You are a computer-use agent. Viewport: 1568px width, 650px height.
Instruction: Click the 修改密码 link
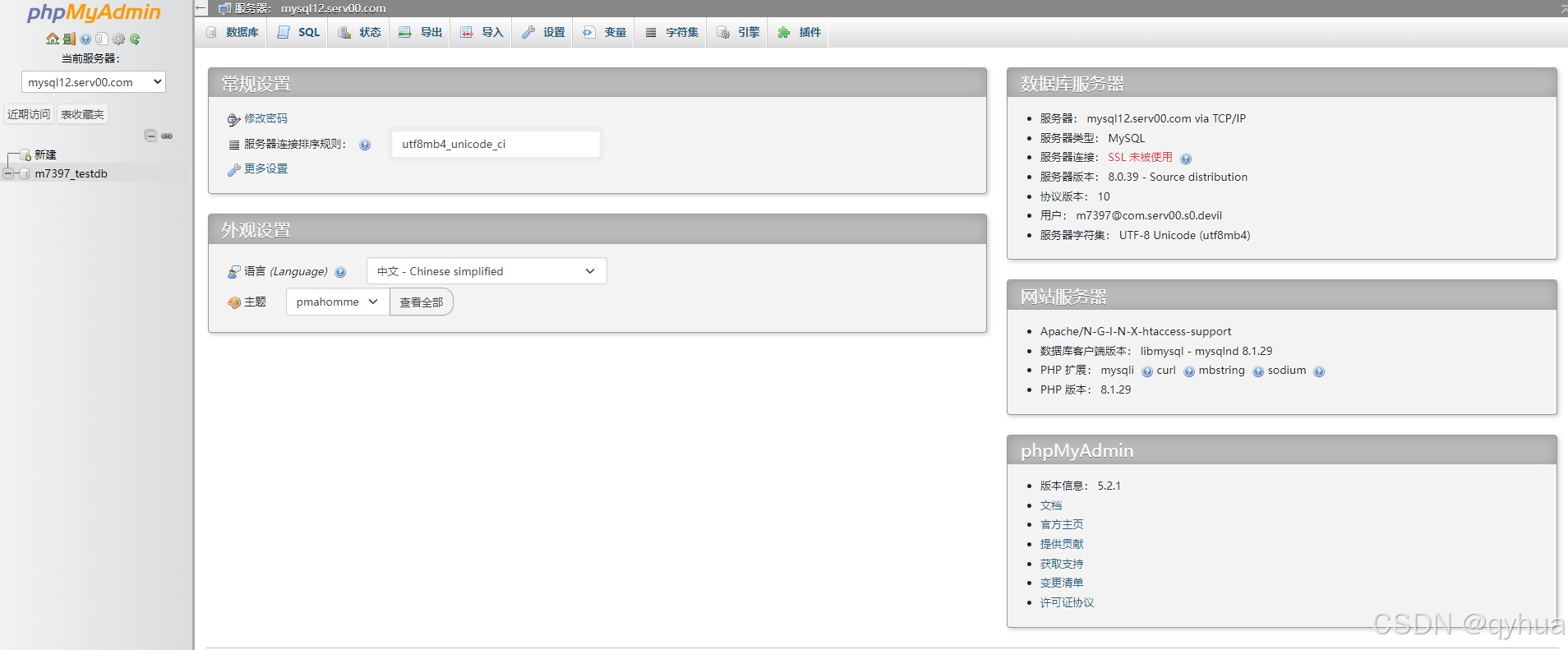265,118
